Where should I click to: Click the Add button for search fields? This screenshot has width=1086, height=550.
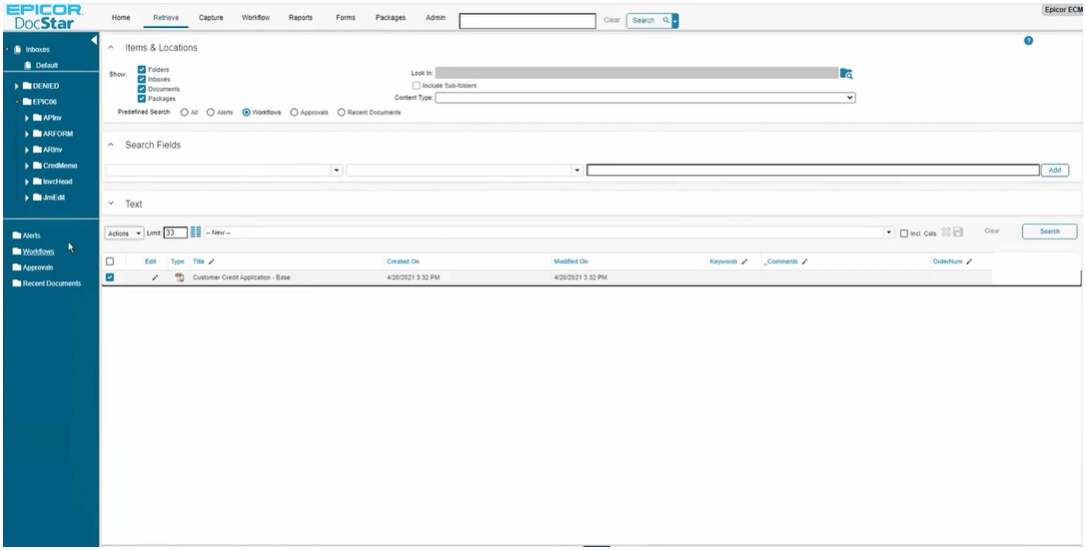point(1055,170)
